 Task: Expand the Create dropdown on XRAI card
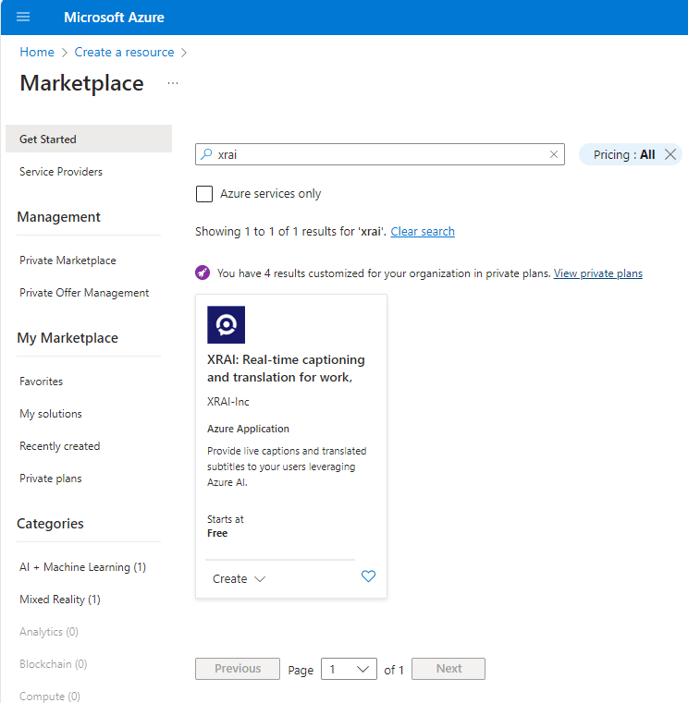239,579
